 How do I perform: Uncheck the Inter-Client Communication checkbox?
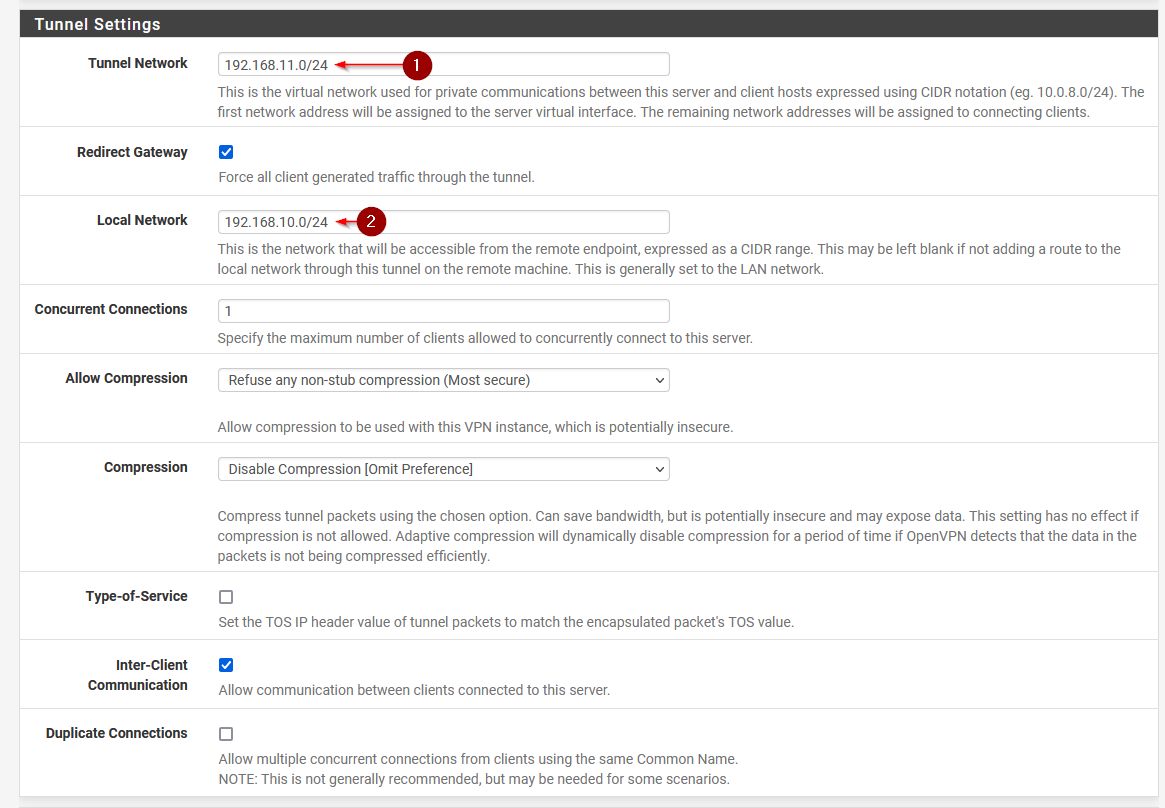[226, 665]
